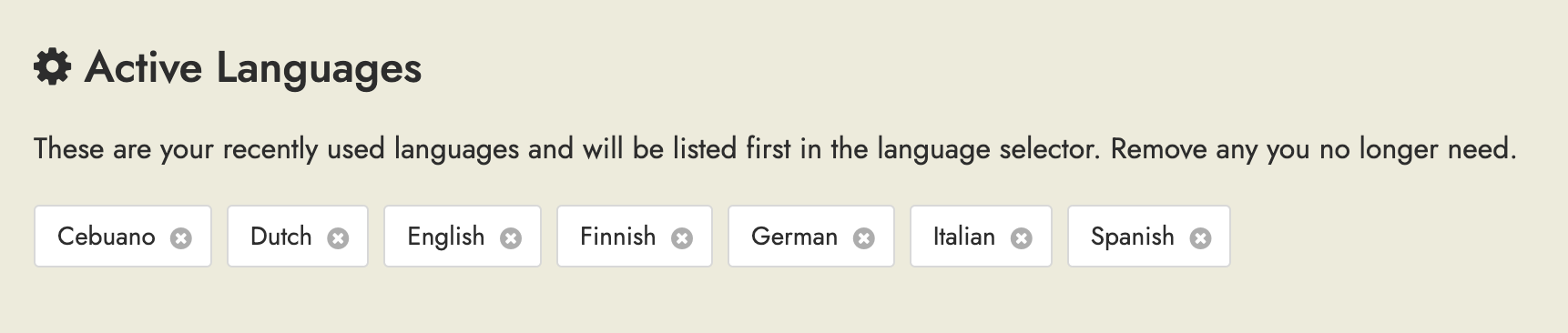Click the x icon beside German
The width and height of the screenshot is (1568, 333).
coord(864,237)
